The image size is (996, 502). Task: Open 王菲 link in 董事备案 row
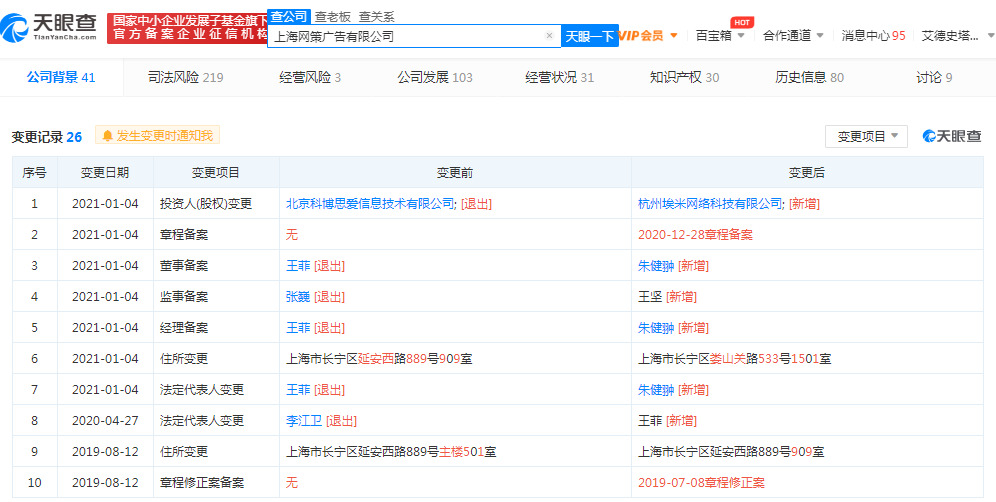click(x=298, y=266)
